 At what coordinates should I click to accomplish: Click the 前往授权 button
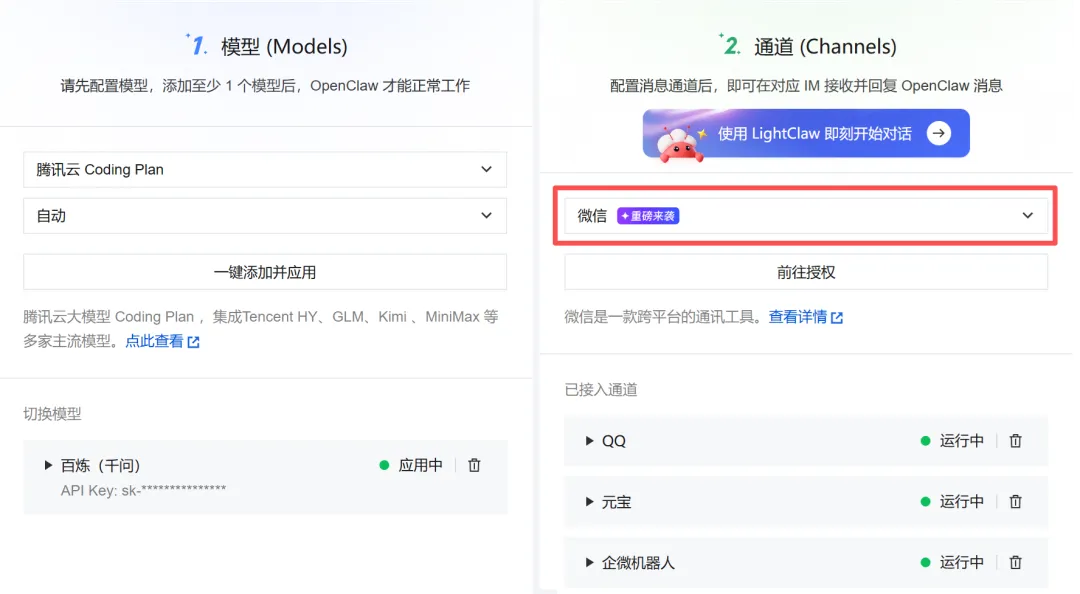(x=806, y=272)
